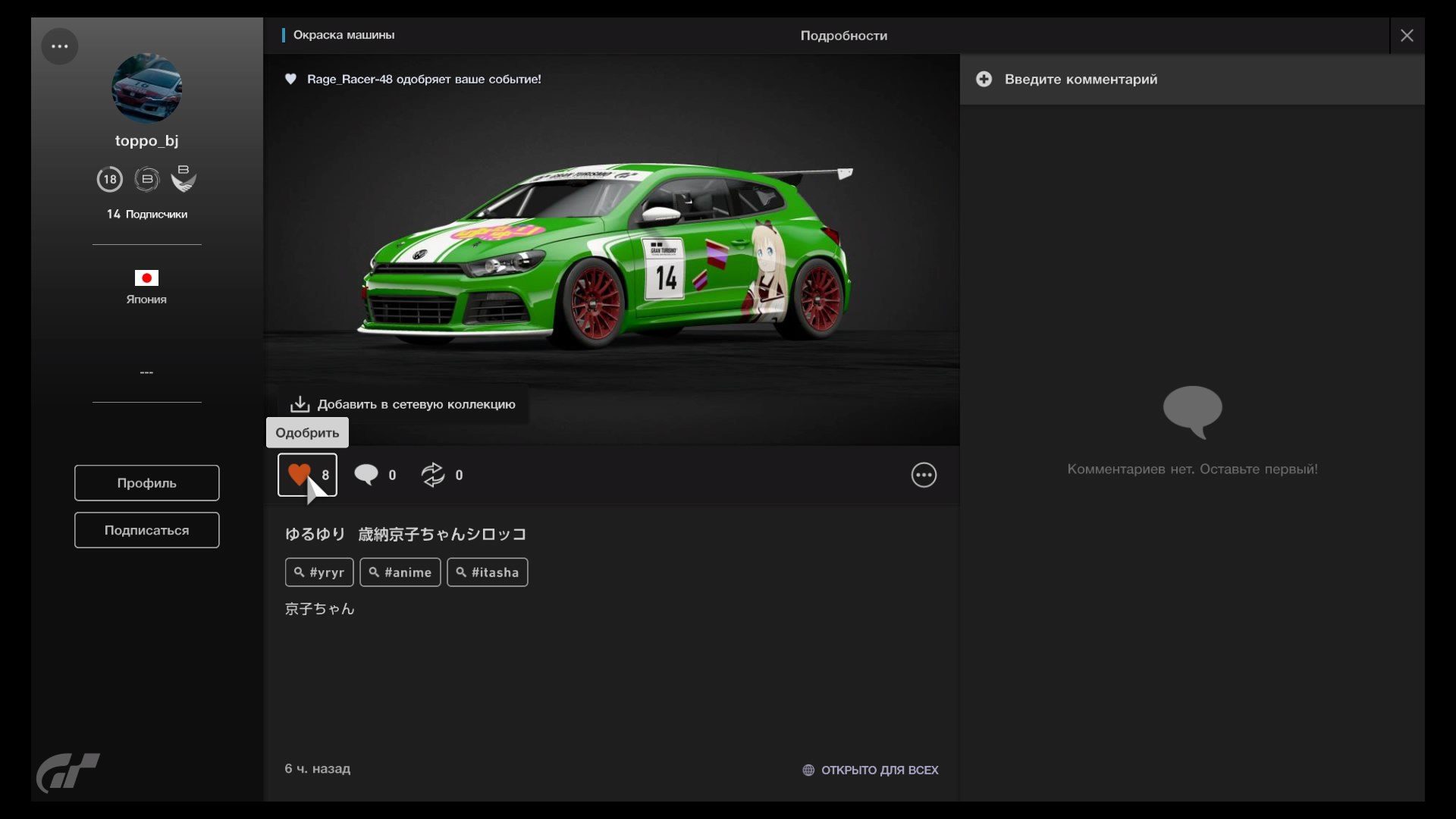Search the #yryr tag
This screenshot has width=1456, height=819.
pos(319,573)
